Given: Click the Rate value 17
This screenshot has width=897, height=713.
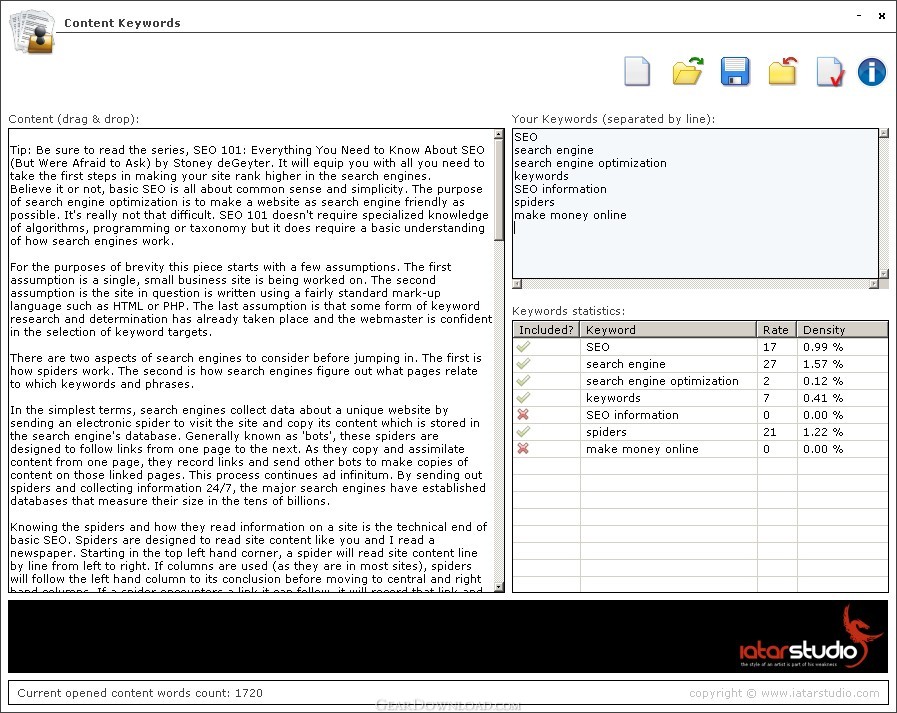Looking at the screenshot, I should tap(770, 347).
